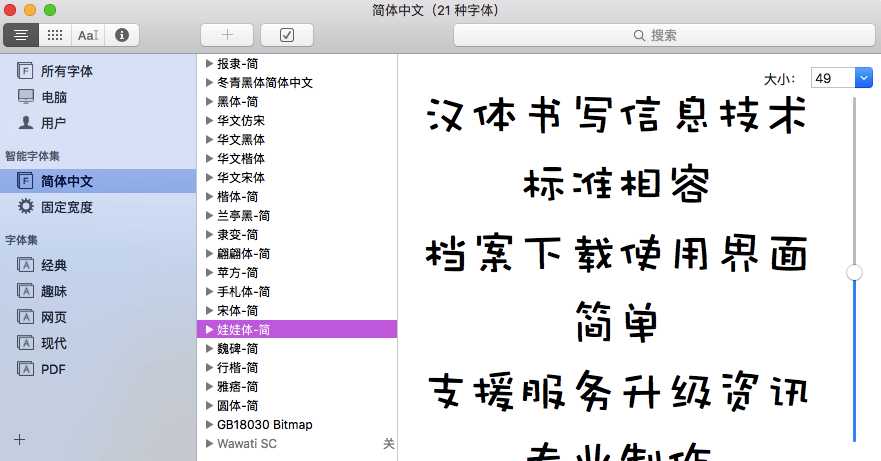Click the search field
This screenshot has height=461, width=881.
click(664, 35)
